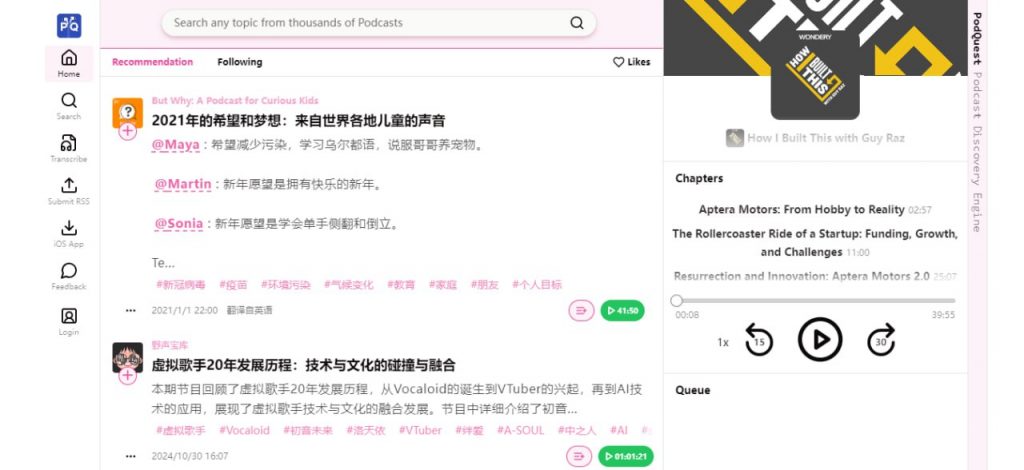Select the #教育 hashtag
The height and width of the screenshot is (470, 1024).
point(401,285)
